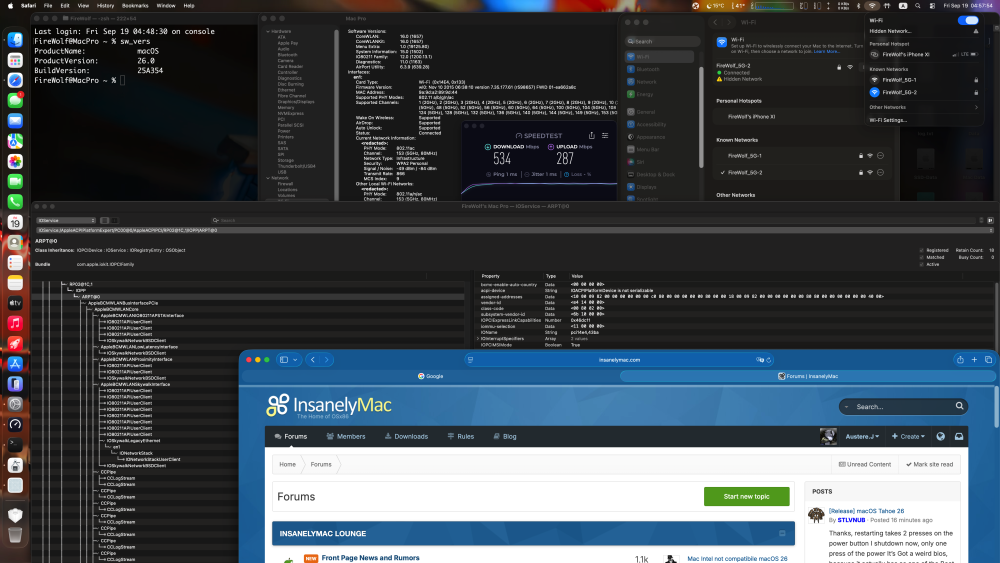Open Finder from the Dock
The height and width of the screenshot is (563, 1000).
point(15,40)
